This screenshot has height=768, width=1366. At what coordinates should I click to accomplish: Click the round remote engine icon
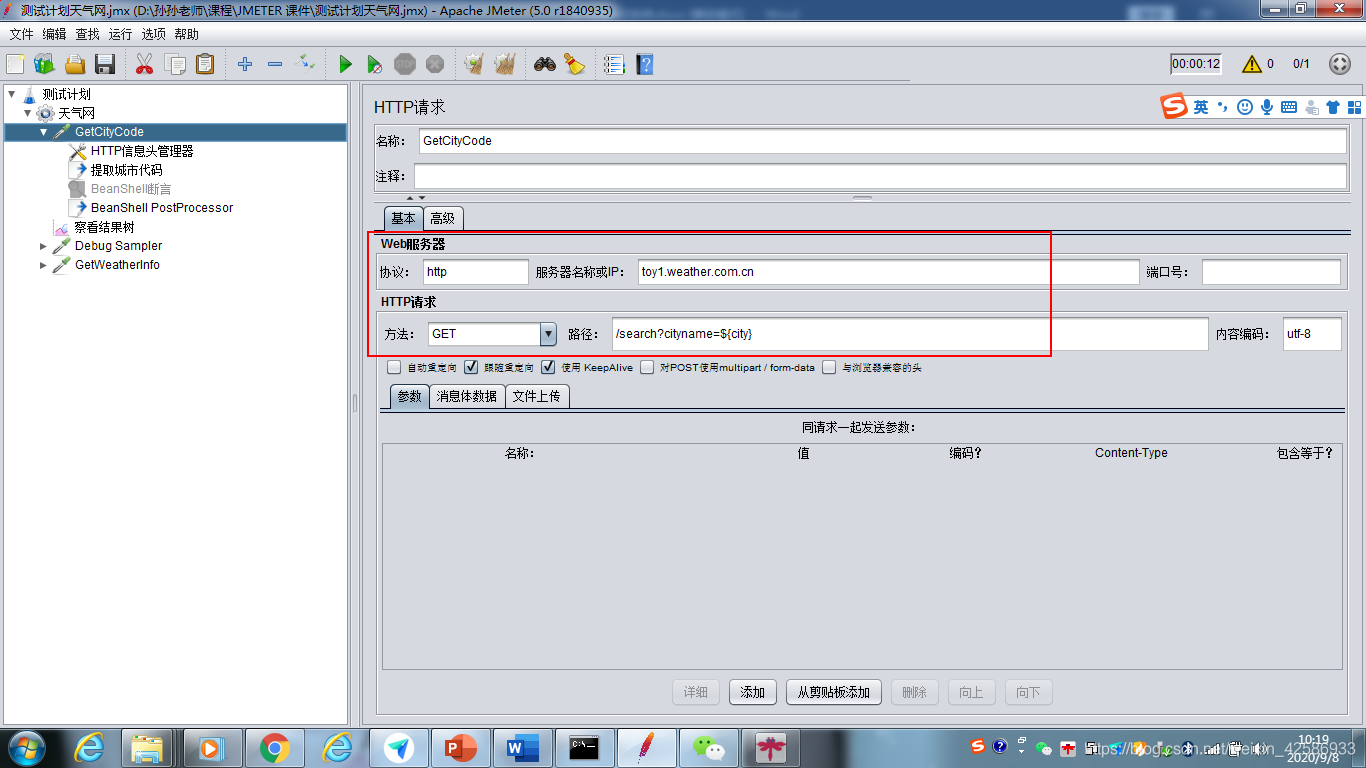pyautogui.click(x=1340, y=64)
